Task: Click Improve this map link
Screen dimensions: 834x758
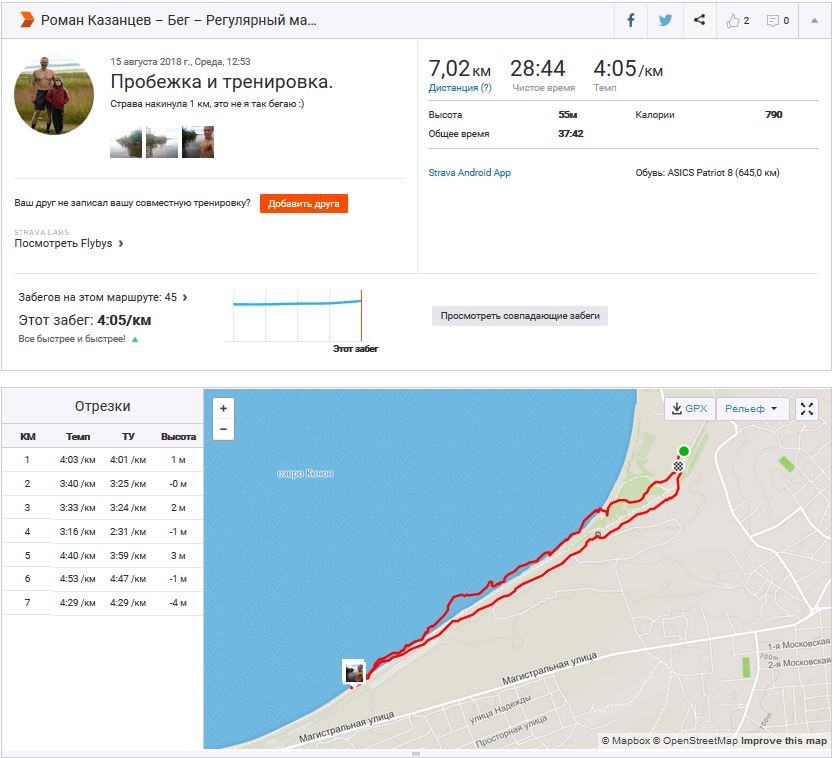Action: (x=784, y=741)
